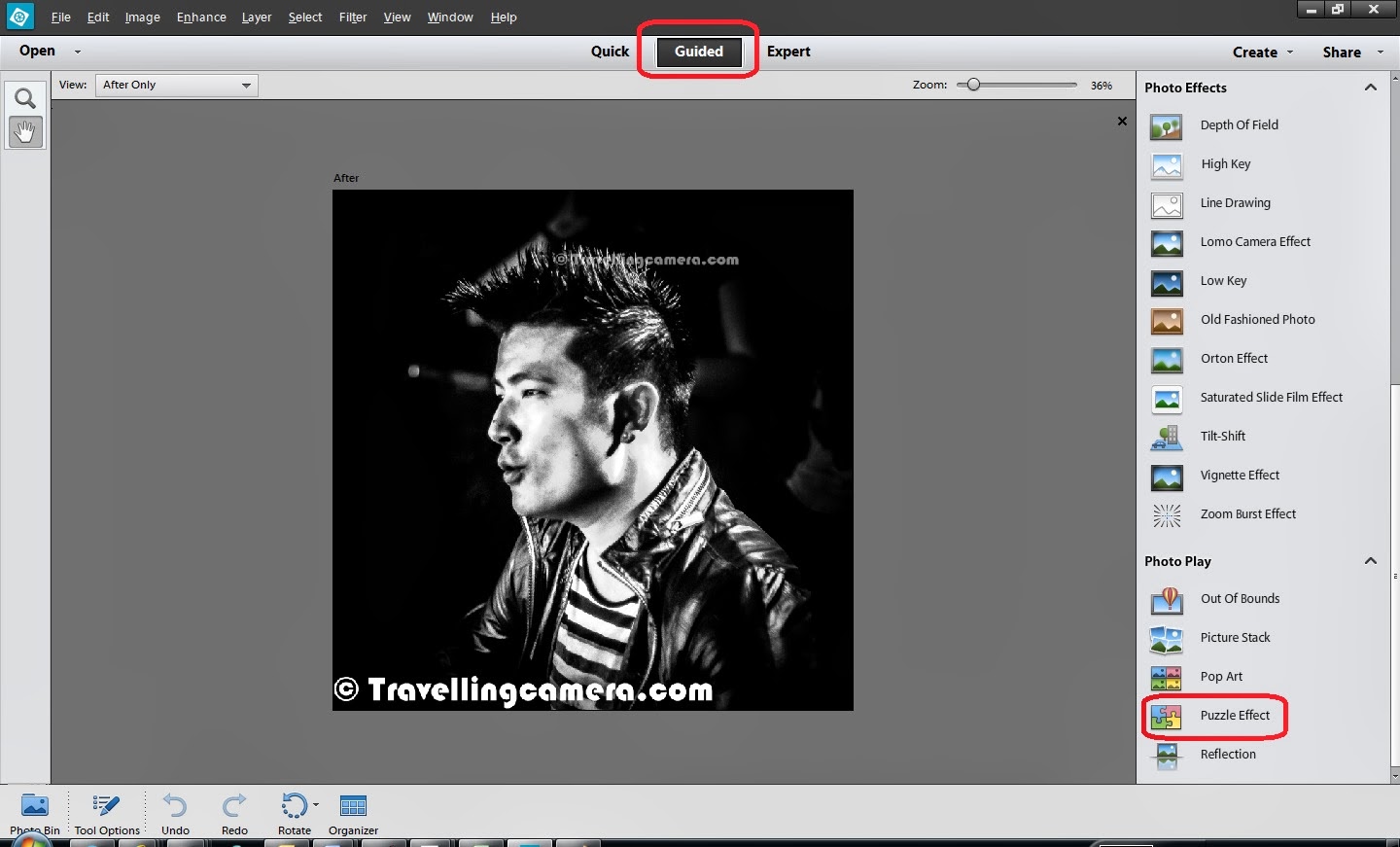Click the Depth Of Field effect icon
1400x847 pixels.
1167,125
